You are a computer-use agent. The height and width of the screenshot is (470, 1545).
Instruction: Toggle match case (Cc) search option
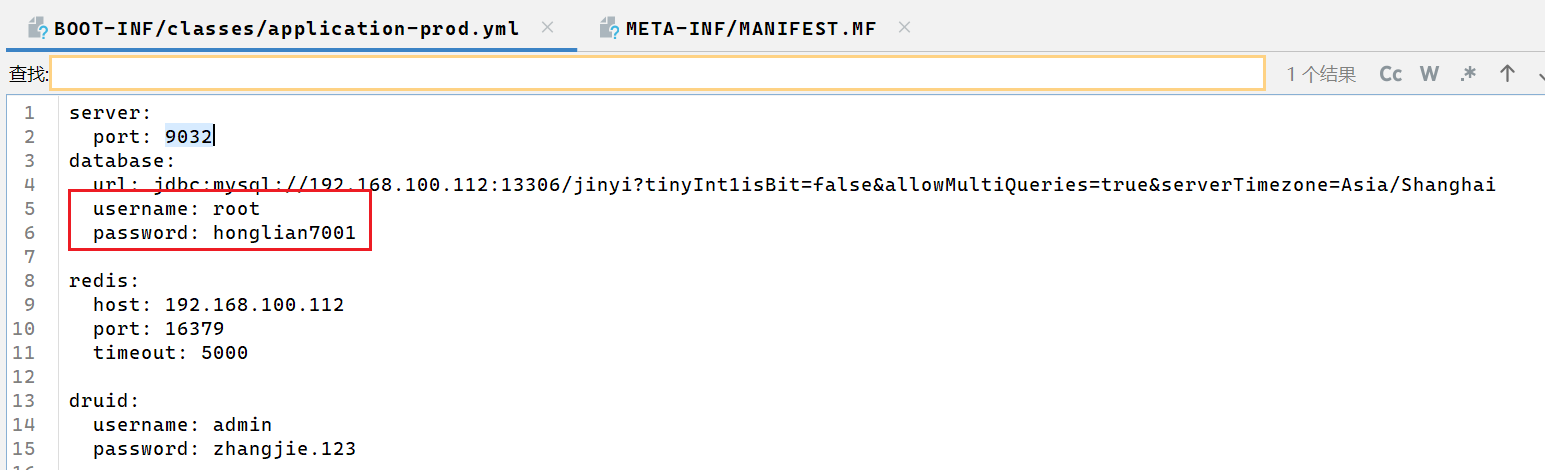[x=1390, y=74]
